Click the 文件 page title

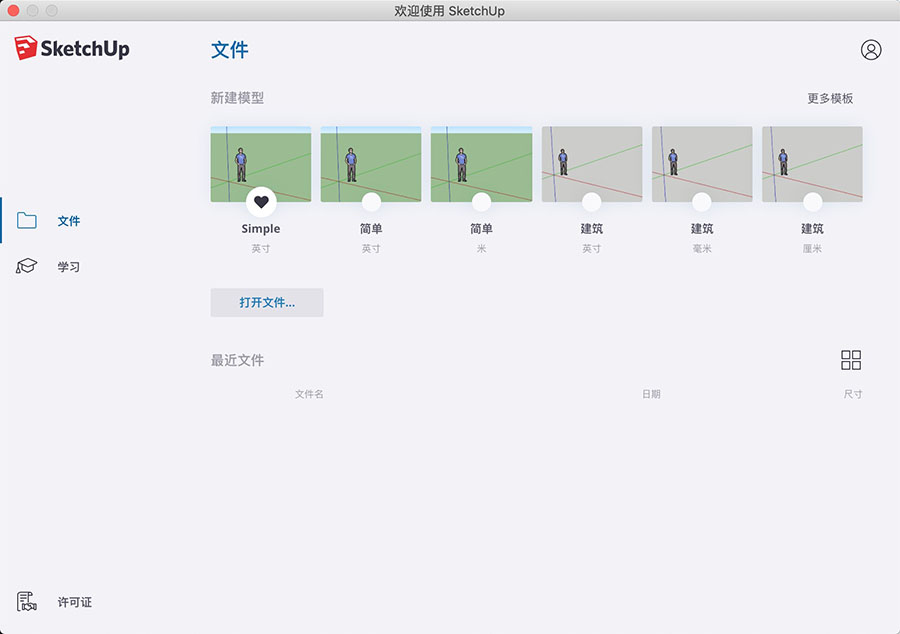click(230, 50)
